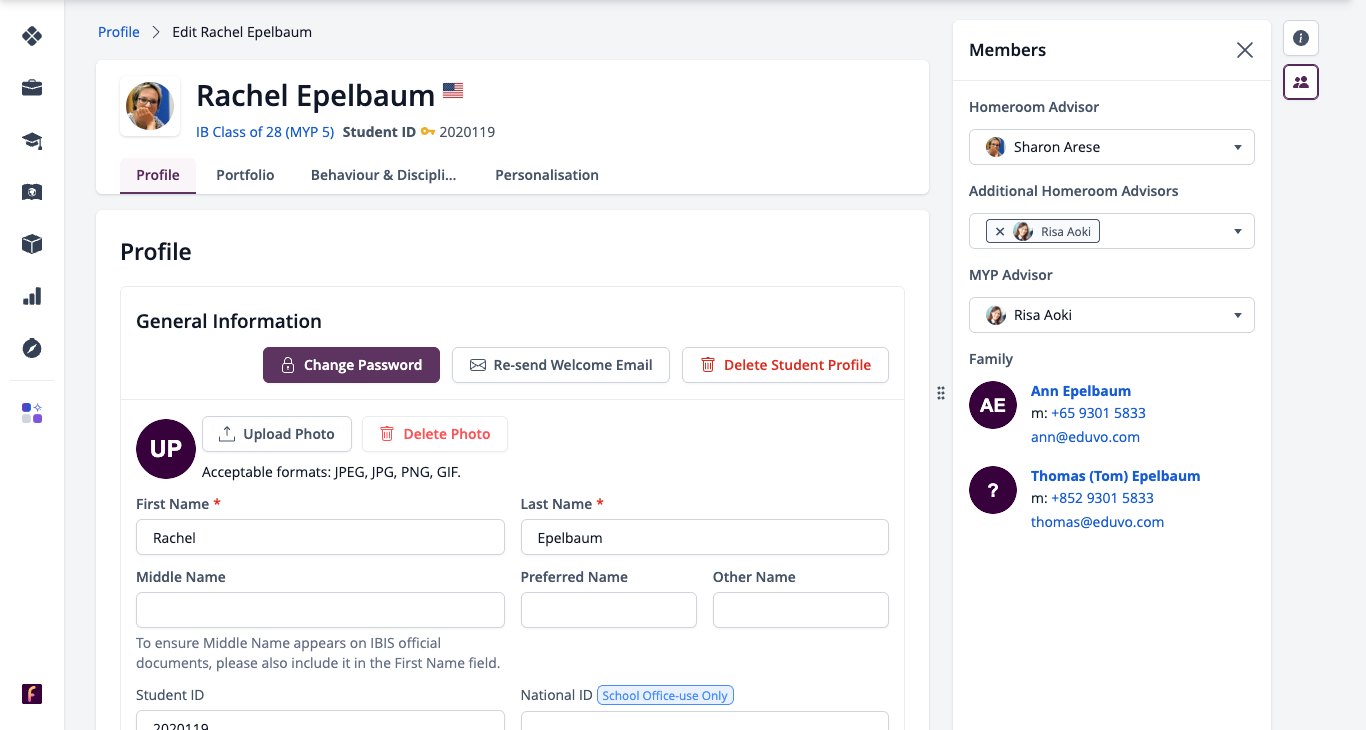Open the Homeroom Advisor dropdown

coord(1111,147)
